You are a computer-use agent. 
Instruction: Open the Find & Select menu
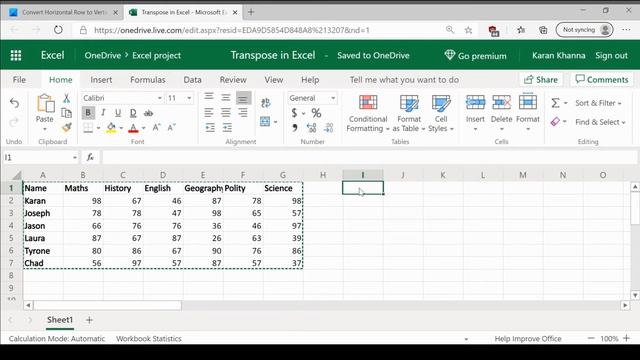[x=600, y=122]
